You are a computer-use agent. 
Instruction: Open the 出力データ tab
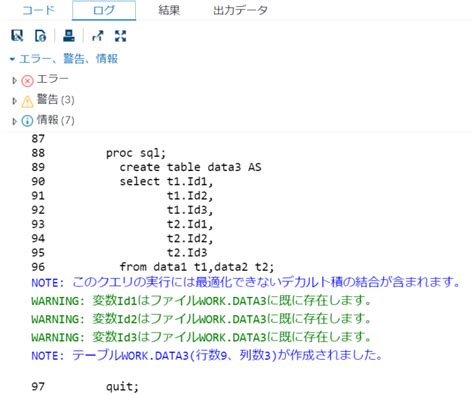(240, 10)
